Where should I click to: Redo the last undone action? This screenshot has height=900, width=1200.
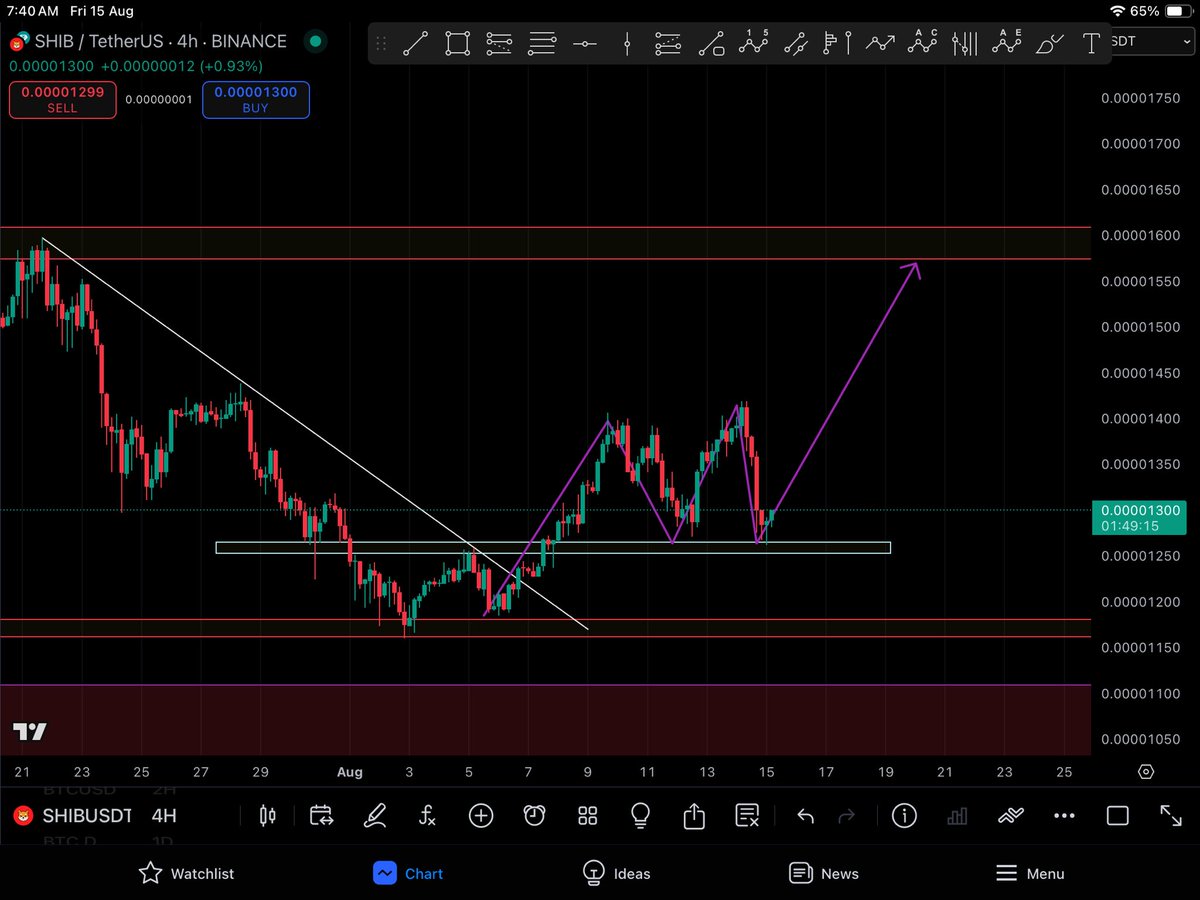click(x=846, y=816)
